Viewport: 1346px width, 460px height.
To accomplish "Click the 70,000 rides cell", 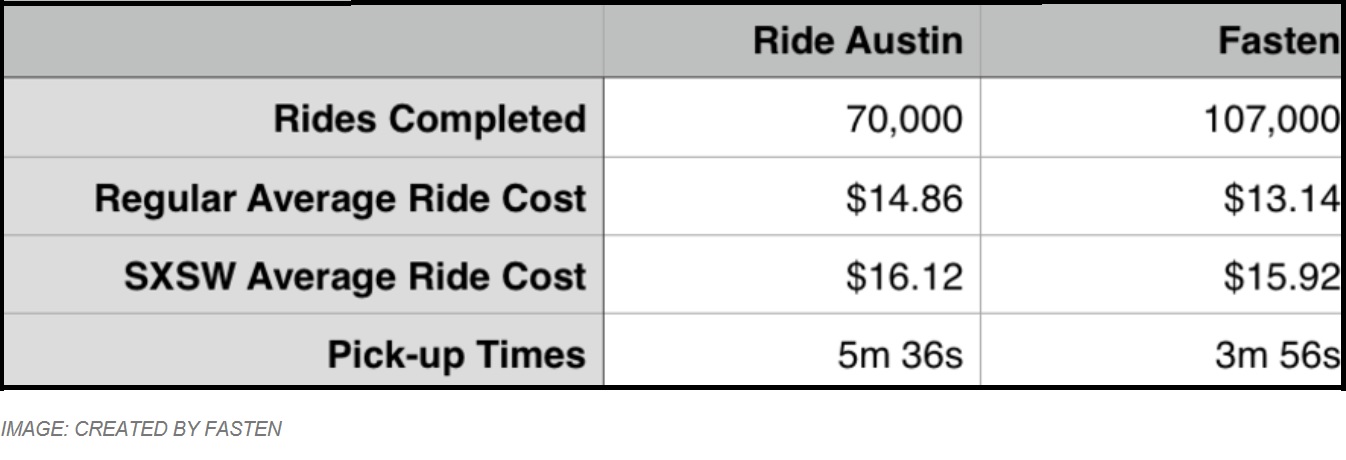I will [792, 118].
